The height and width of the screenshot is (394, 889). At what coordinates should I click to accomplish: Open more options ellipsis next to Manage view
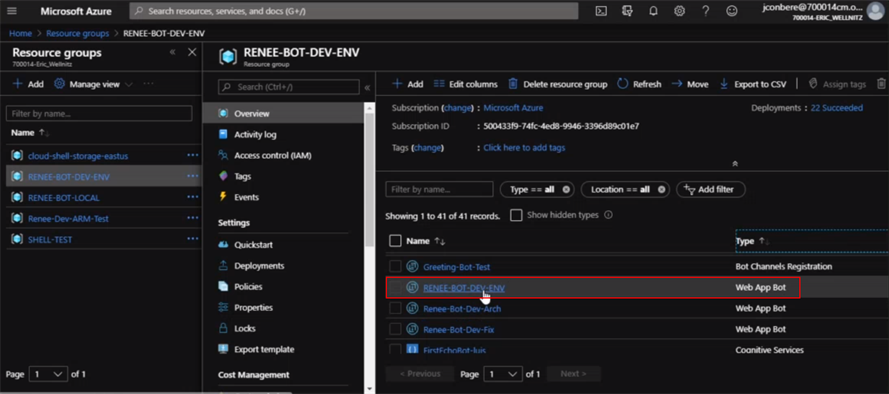[149, 84]
